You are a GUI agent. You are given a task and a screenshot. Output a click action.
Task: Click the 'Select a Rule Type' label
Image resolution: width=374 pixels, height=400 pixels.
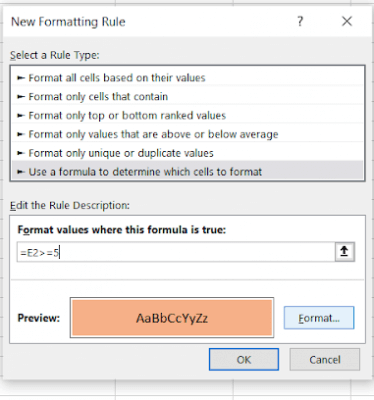[55, 55]
